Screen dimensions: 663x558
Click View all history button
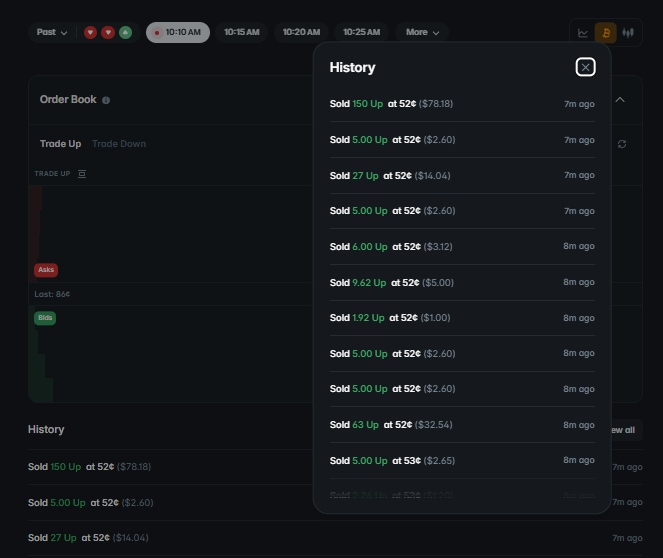(x=626, y=430)
